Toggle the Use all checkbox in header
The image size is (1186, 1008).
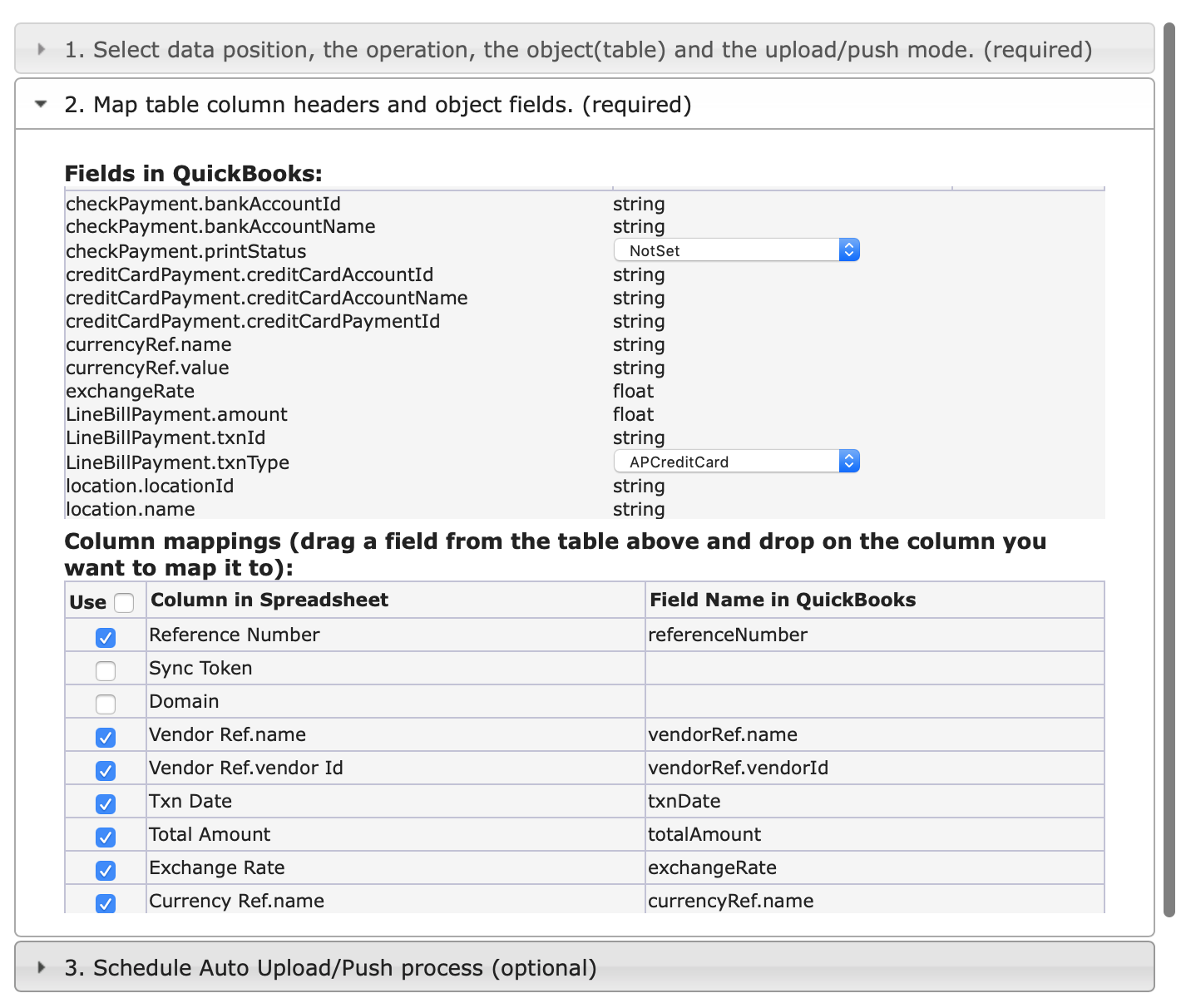click(124, 602)
